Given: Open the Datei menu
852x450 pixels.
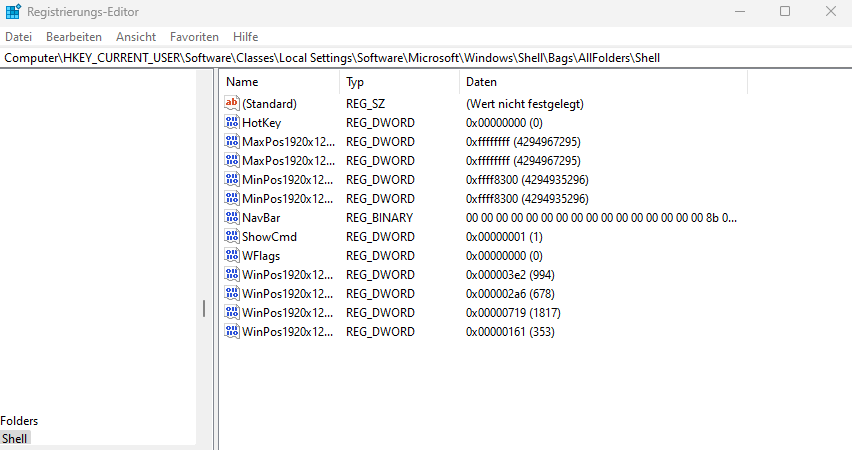Looking at the screenshot, I should 18,37.
